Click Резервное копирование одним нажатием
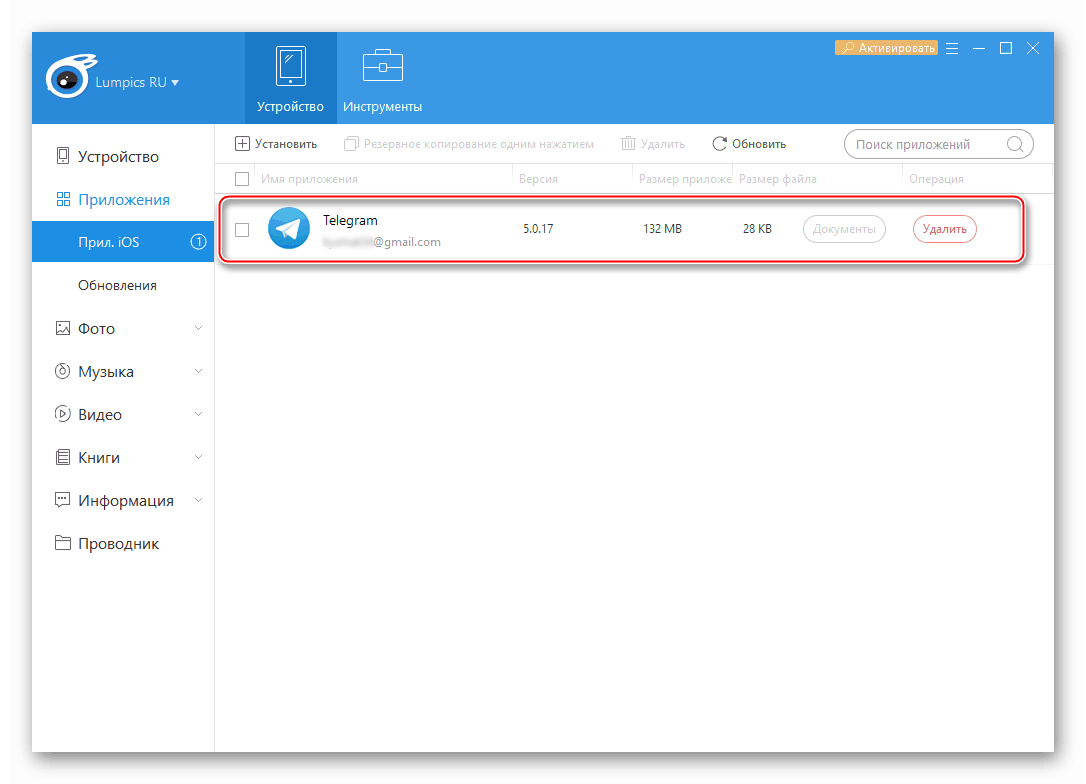The image size is (1086, 784). pos(469,144)
